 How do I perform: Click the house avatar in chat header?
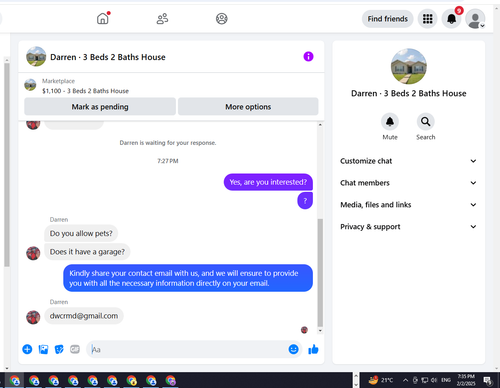36,56
